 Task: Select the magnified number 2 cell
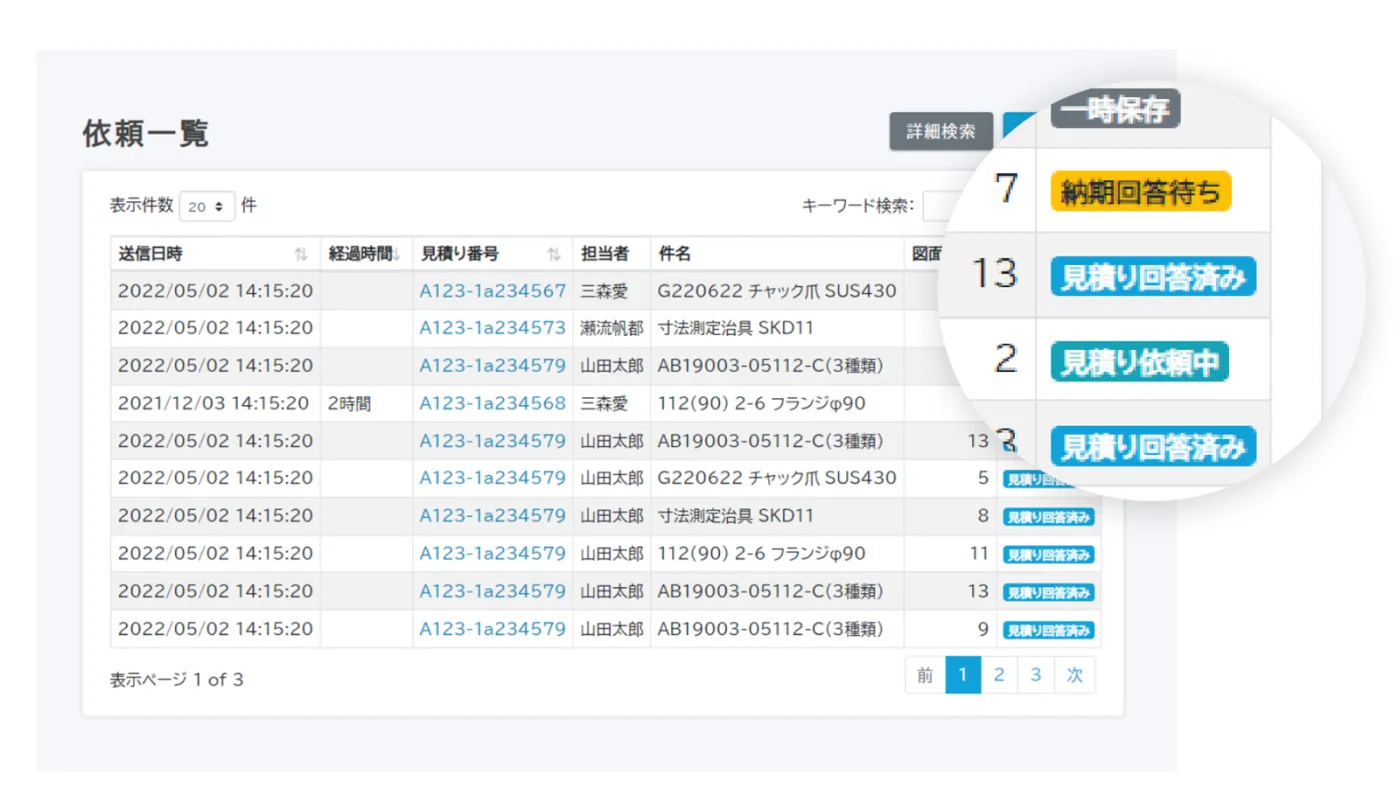1006,358
